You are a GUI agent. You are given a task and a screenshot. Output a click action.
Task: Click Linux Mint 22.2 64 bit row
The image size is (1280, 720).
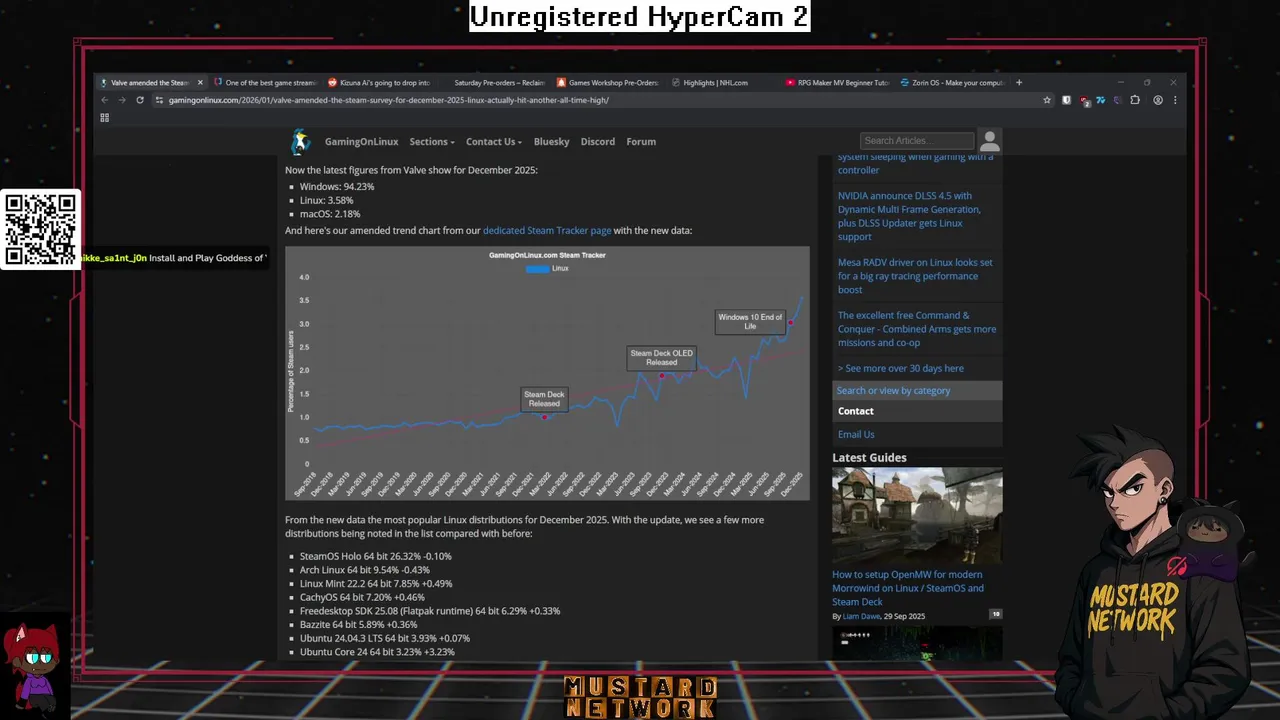(x=376, y=584)
